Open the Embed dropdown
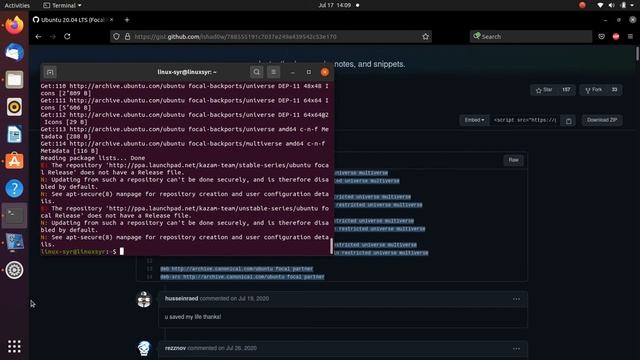The width and height of the screenshot is (640, 360). pos(474,120)
